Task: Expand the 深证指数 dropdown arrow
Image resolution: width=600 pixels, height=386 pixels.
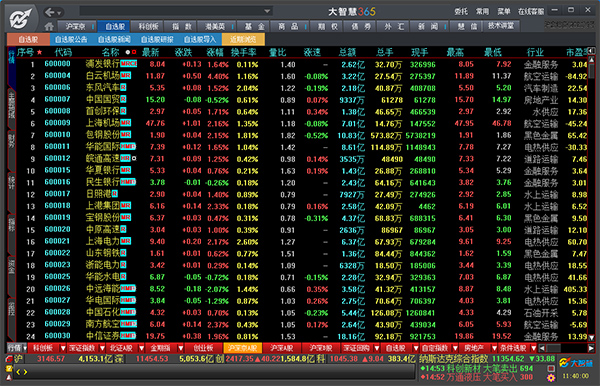Action: pos(102,348)
